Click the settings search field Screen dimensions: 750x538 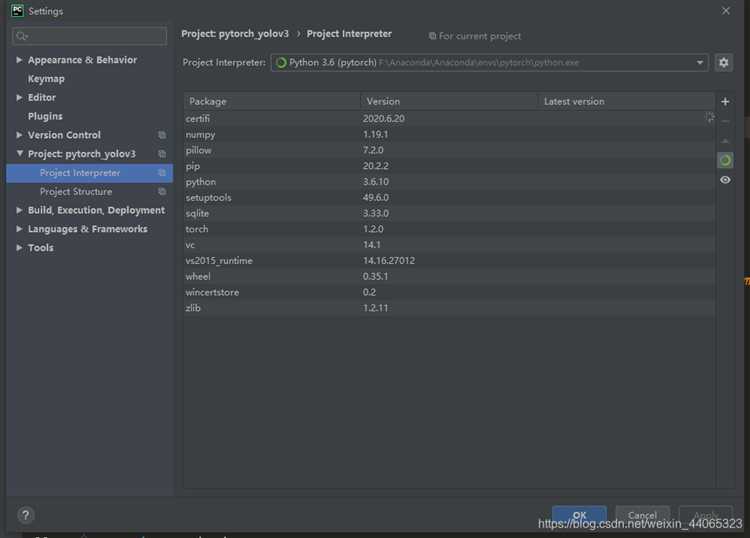tap(89, 36)
